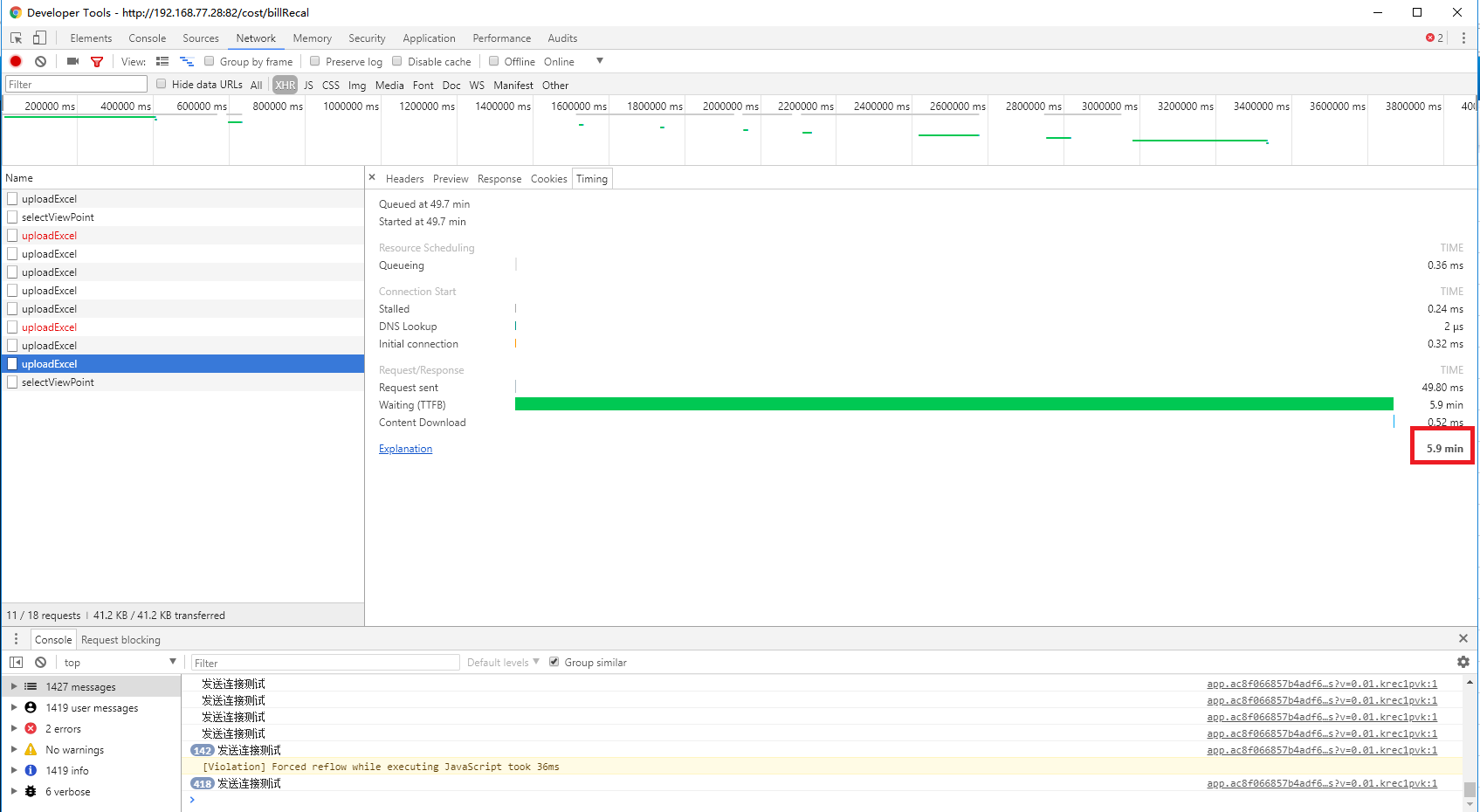
Task: Close the console drawer
Action: pyautogui.click(x=1463, y=638)
